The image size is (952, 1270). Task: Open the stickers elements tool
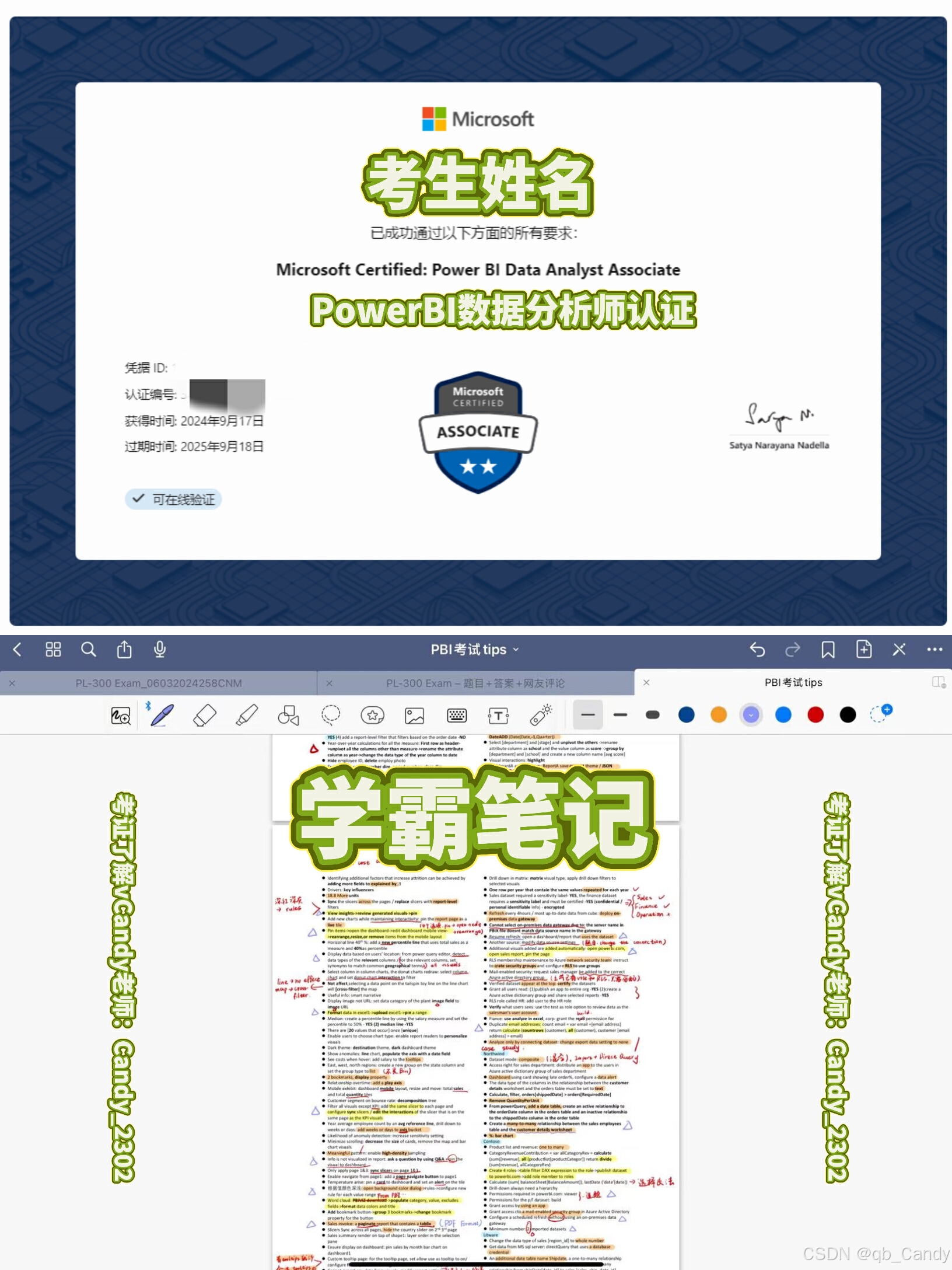point(373,716)
